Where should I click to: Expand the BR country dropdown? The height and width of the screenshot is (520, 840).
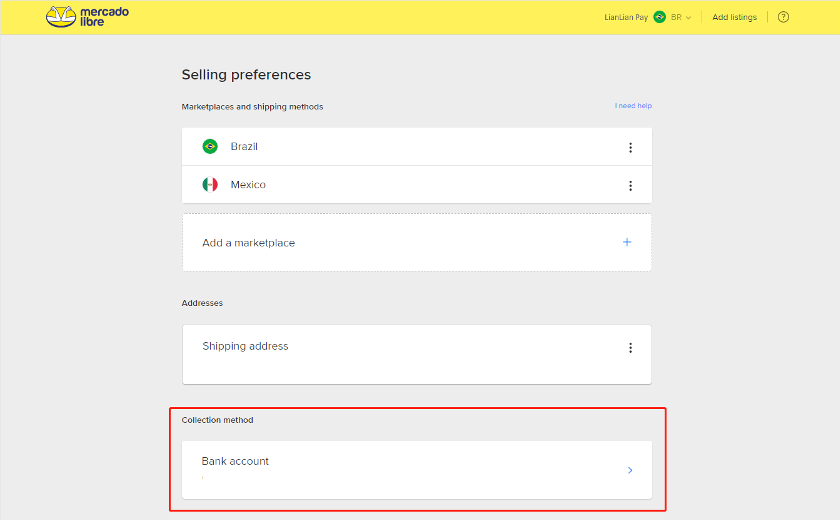tap(682, 17)
